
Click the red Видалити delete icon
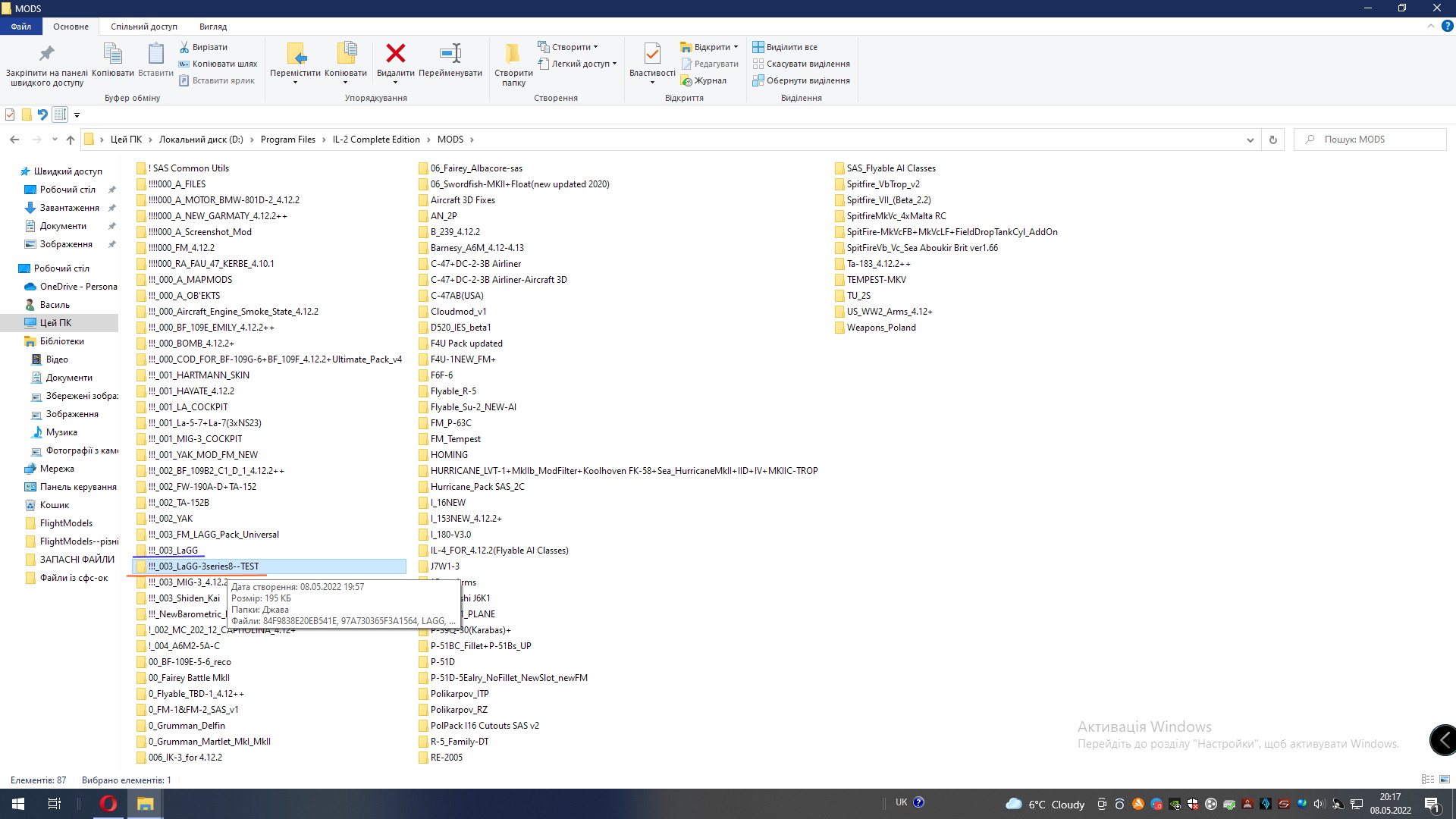point(395,53)
